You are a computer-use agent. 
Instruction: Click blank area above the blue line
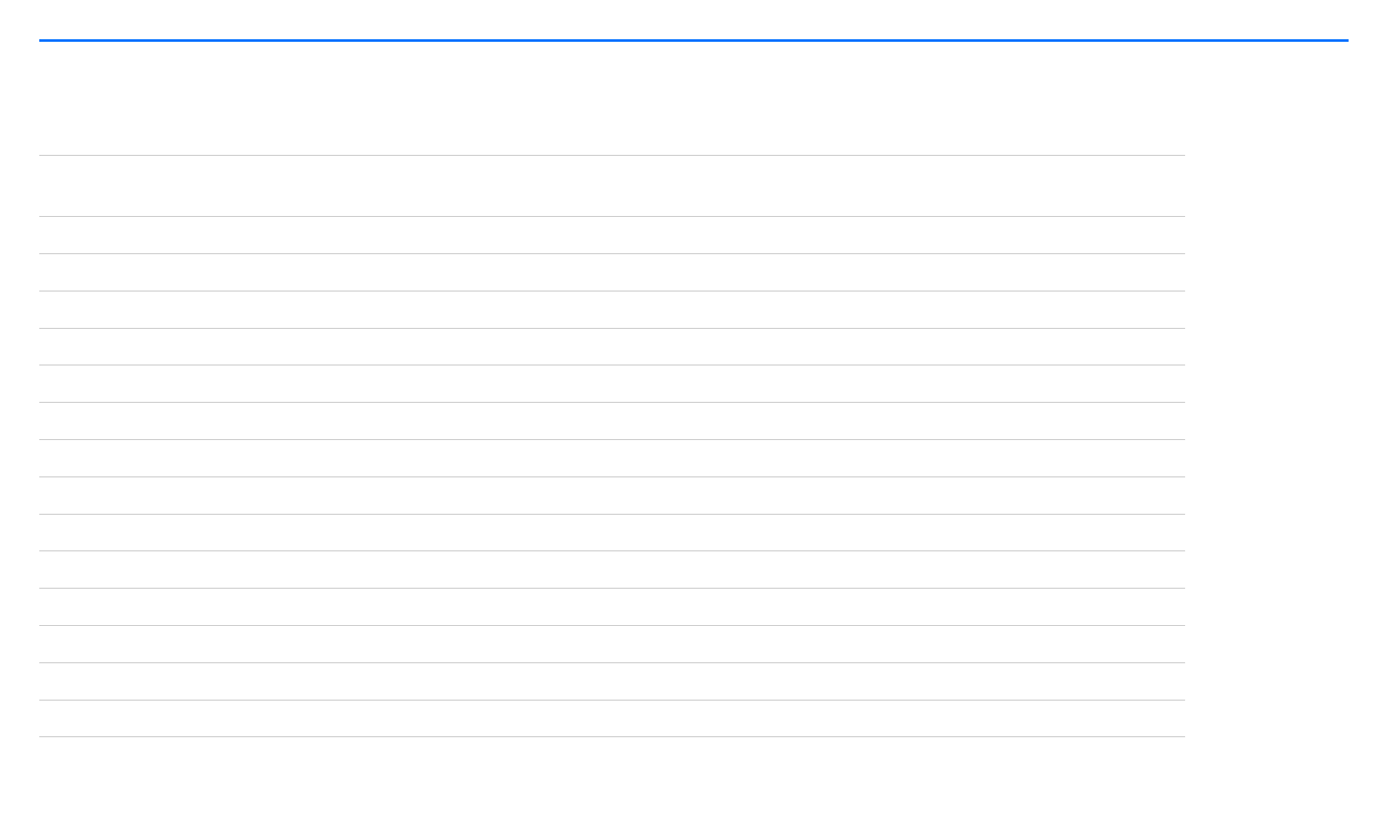pyautogui.click(x=700, y=19)
